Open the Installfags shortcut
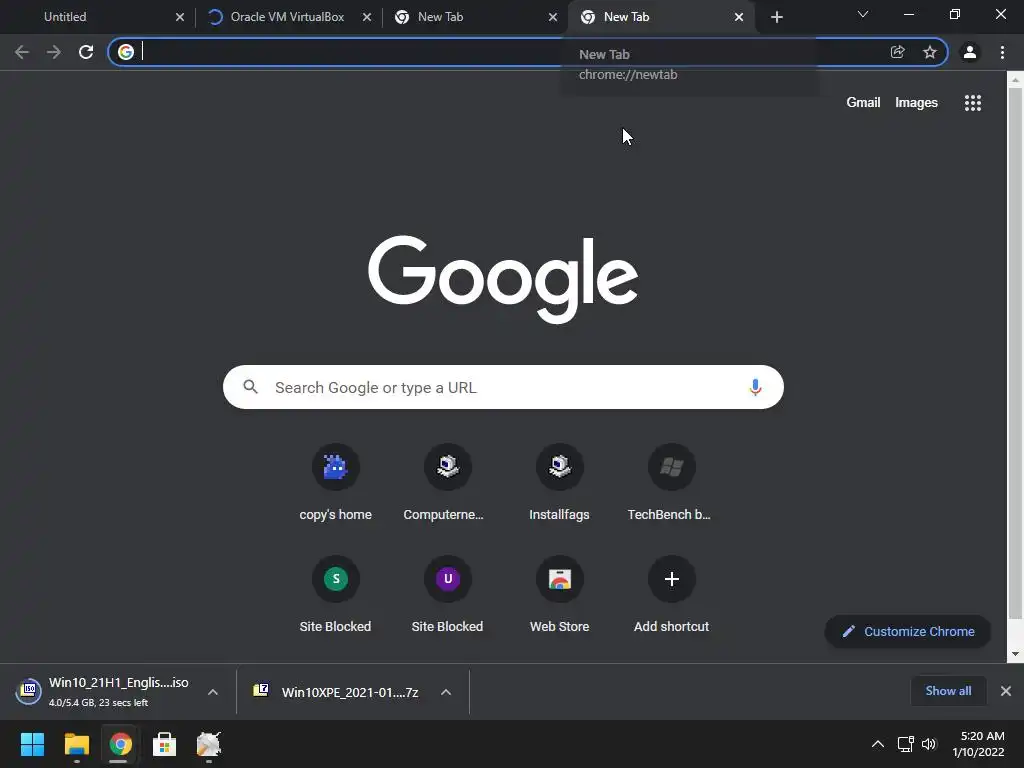Screen dimensions: 1024x768 coord(560,483)
